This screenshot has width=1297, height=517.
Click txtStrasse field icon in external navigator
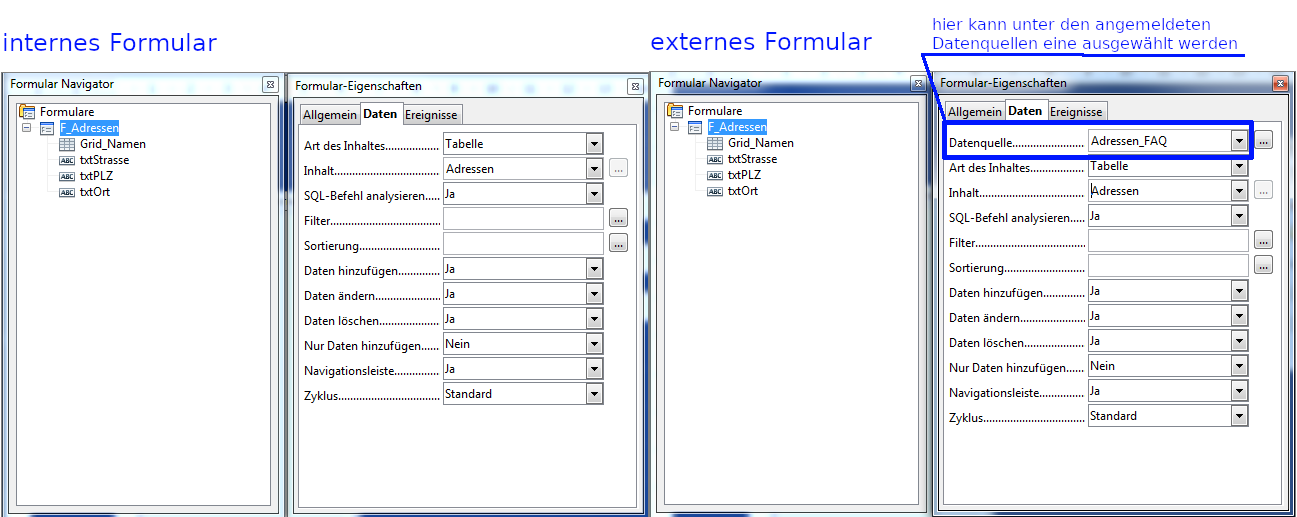(x=715, y=159)
